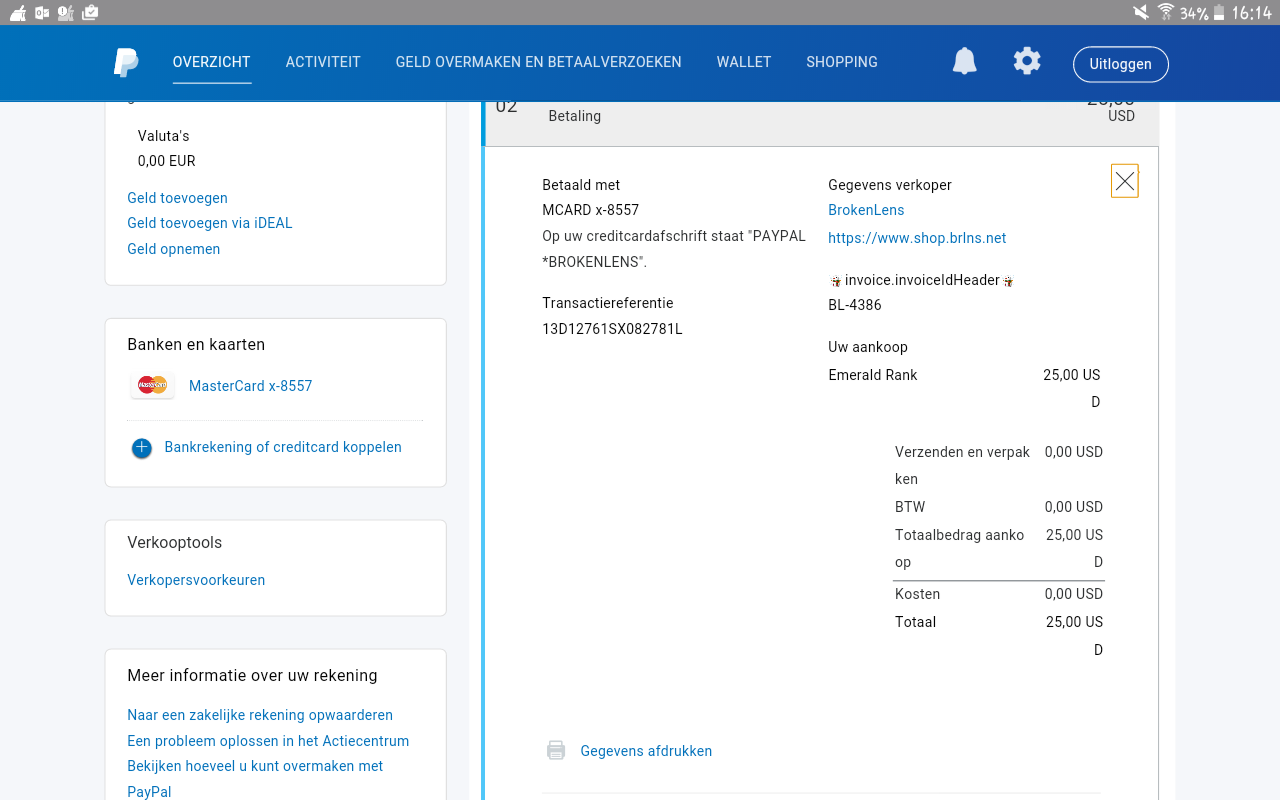Open the settings gear icon
This screenshot has height=800, width=1280.
click(x=1027, y=61)
